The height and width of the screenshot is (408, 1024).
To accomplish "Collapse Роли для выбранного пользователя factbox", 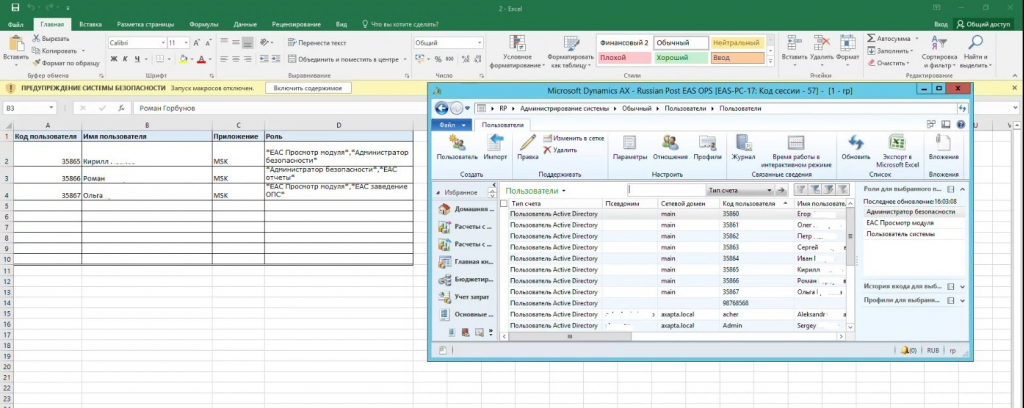I will click(x=962, y=189).
